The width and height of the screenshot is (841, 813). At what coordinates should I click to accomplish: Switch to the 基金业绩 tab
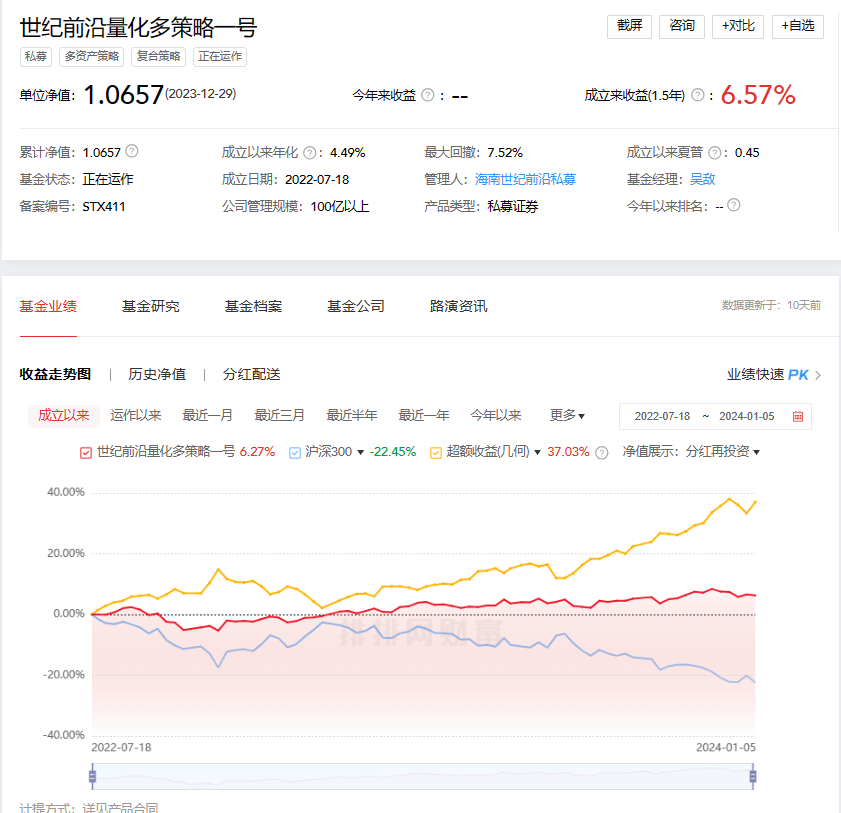pyautogui.click(x=48, y=306)
